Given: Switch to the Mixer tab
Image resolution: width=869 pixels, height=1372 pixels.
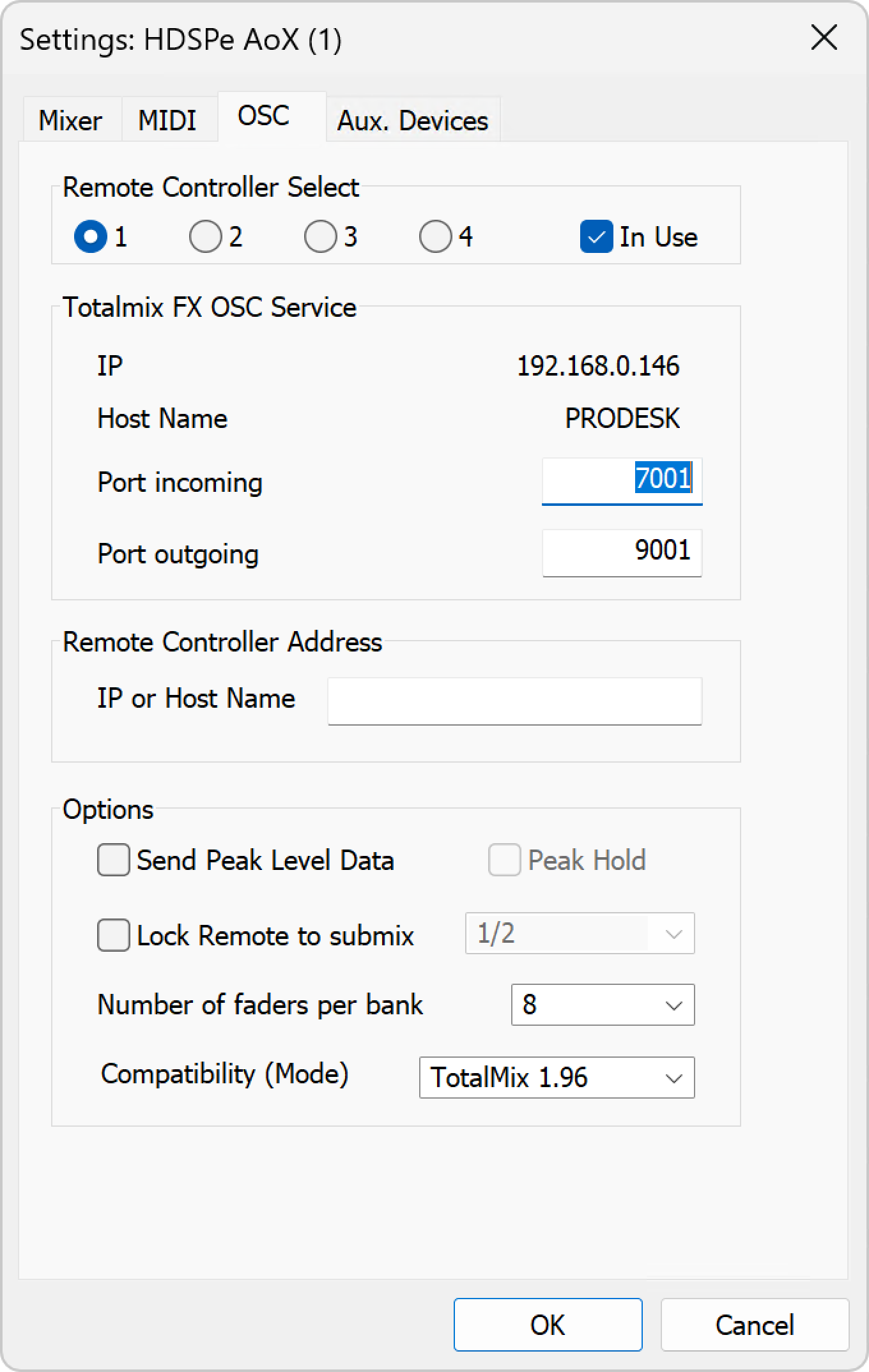Looking at the screenshot, I should pos(70,120).
